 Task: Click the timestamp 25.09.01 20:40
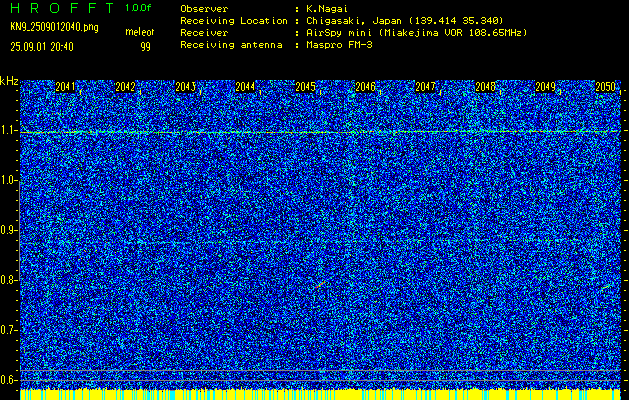(x=42, y=47)
